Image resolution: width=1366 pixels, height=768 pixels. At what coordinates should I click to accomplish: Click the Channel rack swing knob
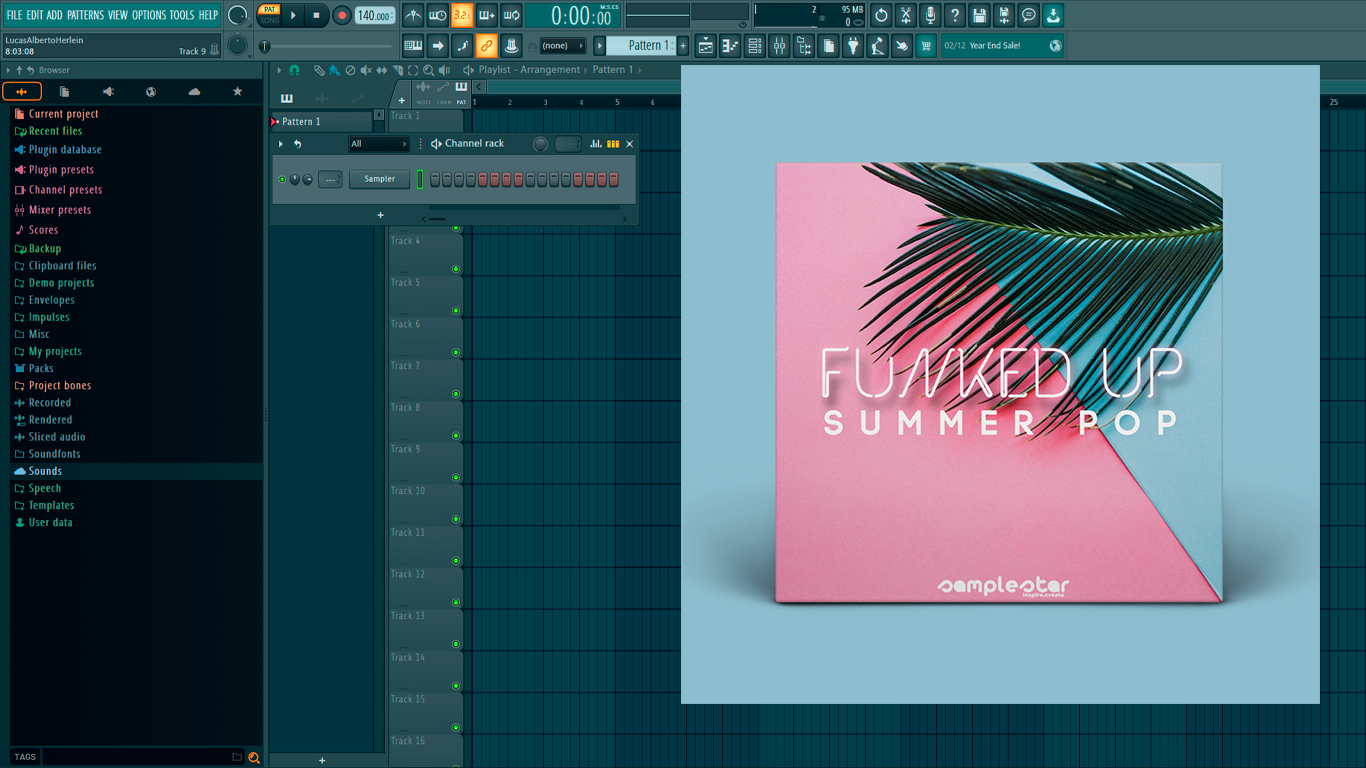click(540, 144)
